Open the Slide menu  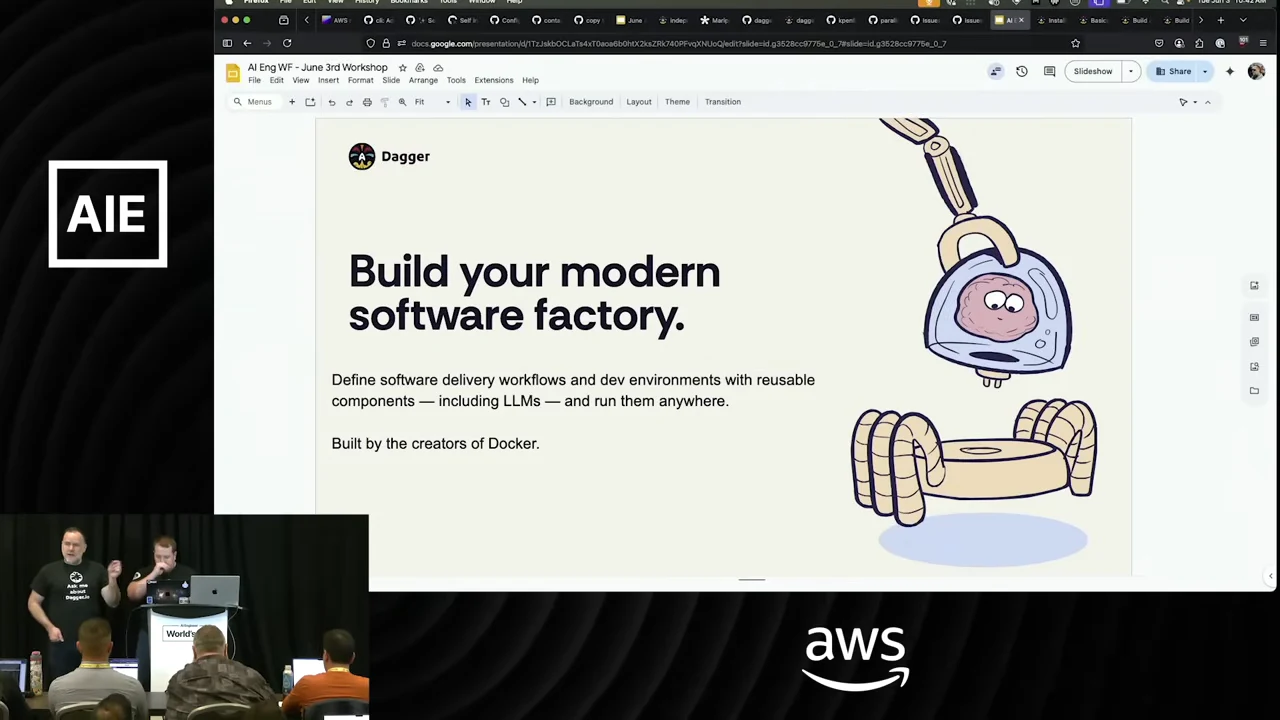point(391,80)
